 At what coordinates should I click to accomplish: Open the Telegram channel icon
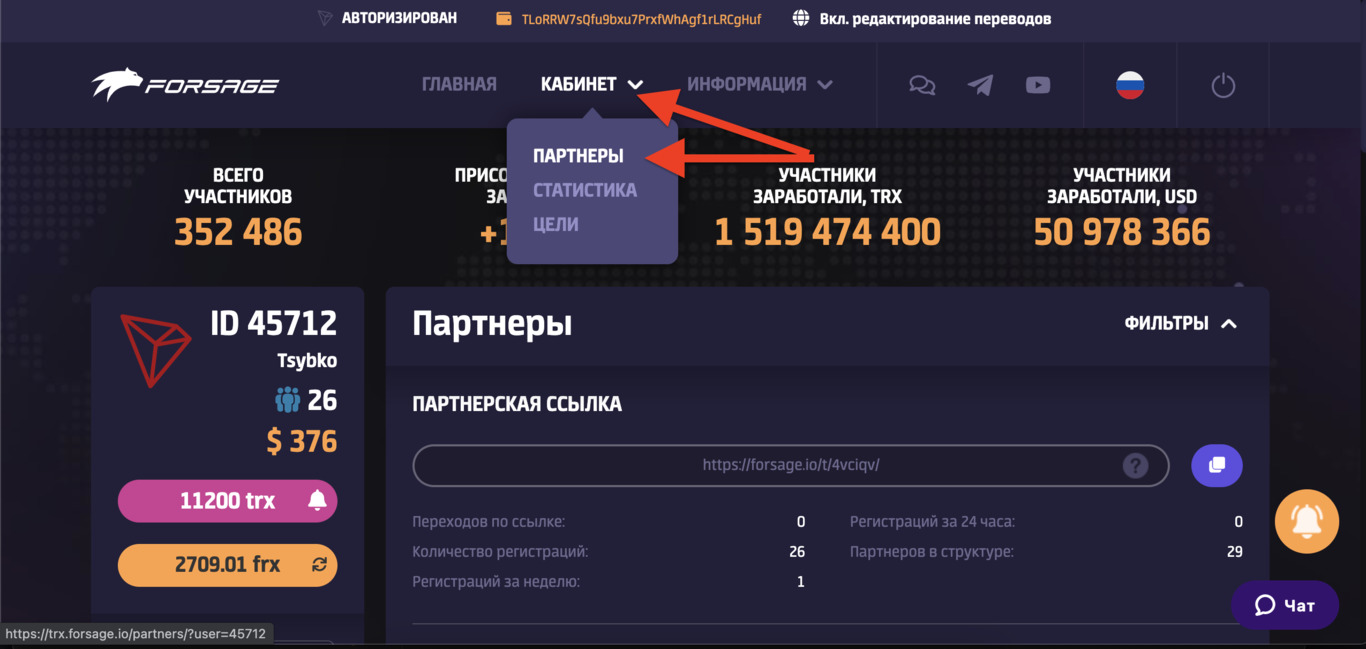980,85
